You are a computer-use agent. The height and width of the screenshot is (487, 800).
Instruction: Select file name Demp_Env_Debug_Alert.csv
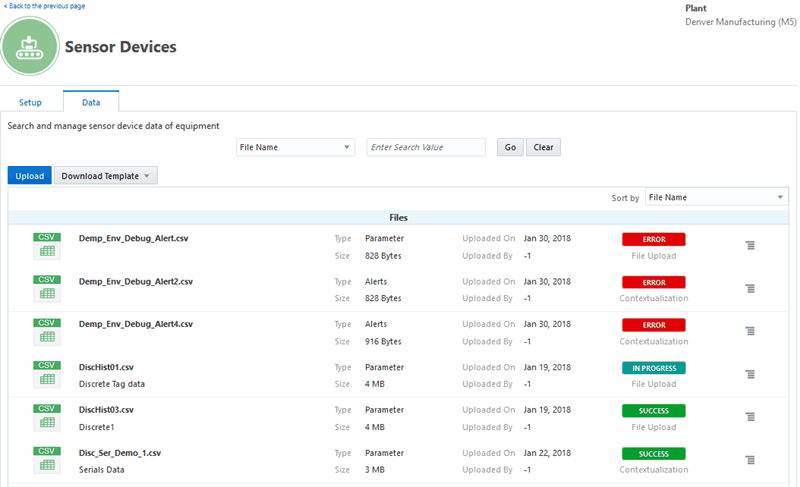point(134,239)
